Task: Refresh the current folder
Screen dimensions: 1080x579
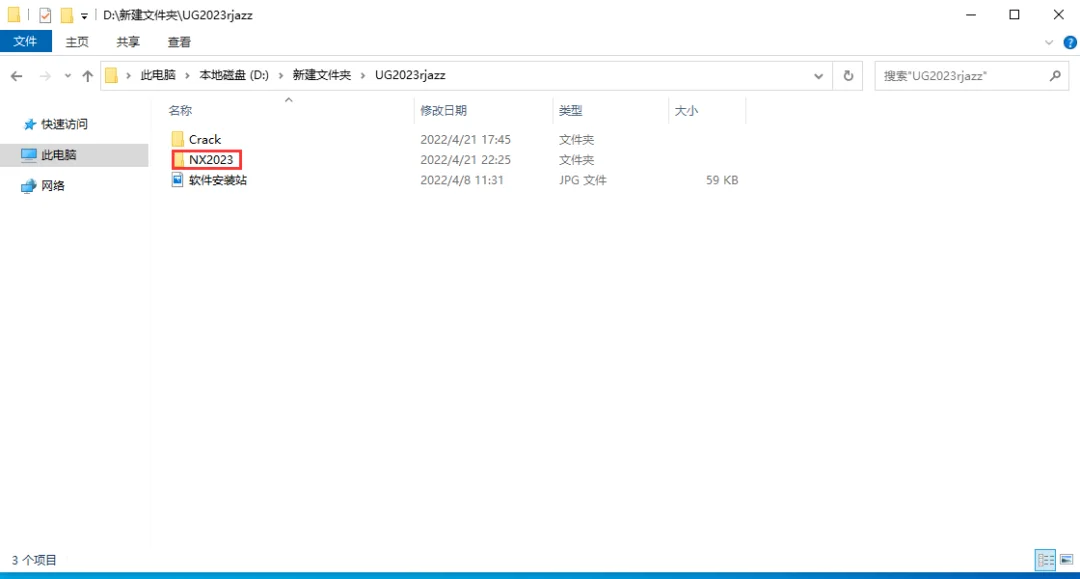Action: coord(848,76)
